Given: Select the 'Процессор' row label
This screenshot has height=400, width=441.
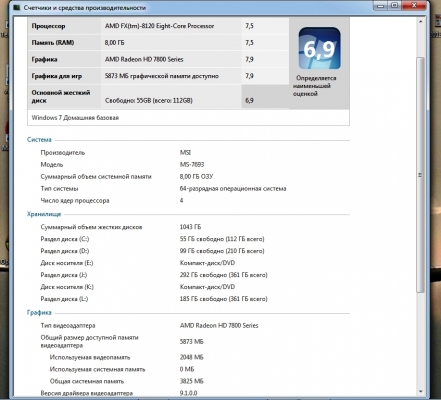Looking at the screenshot, I should click(x=48, y=26).
